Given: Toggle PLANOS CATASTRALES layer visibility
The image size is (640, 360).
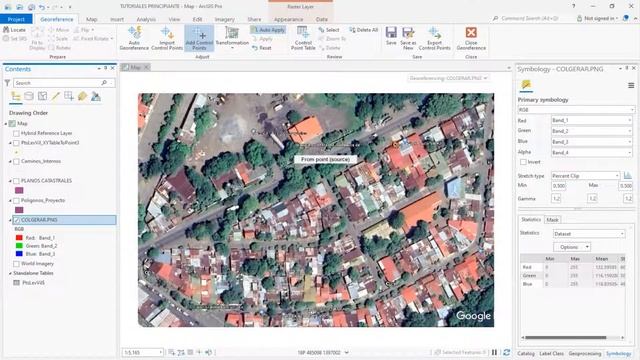Looking at the screenshot, I should tap(16, 180).
